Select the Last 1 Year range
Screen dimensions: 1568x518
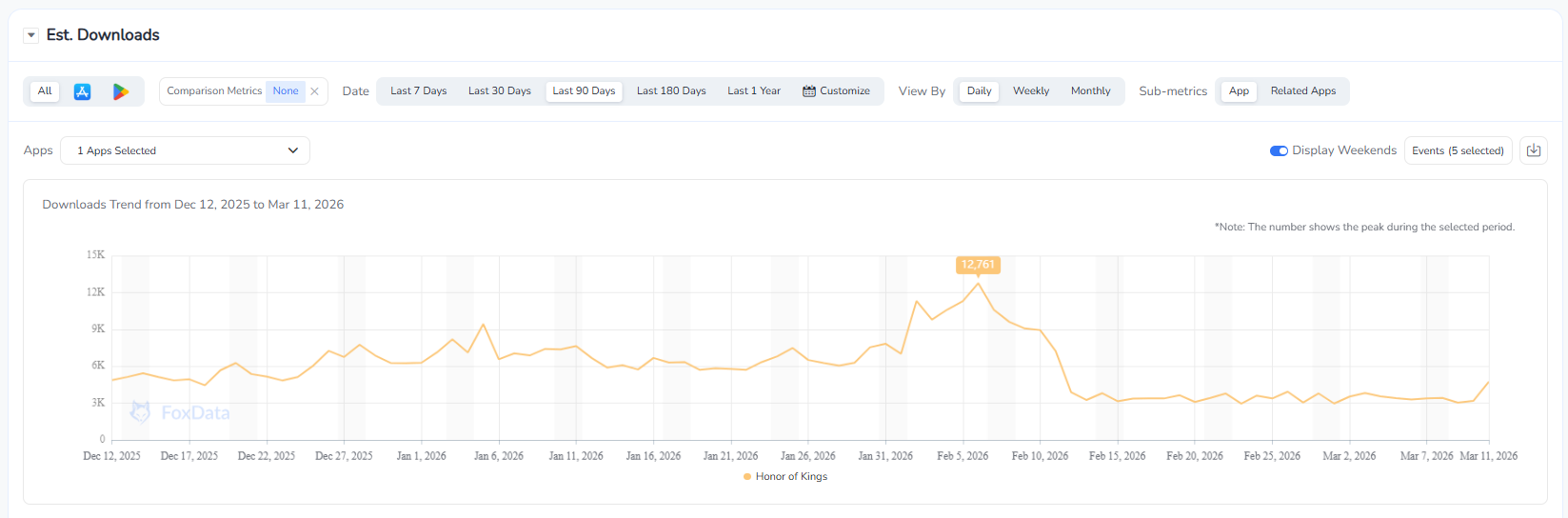click(753, 91)
